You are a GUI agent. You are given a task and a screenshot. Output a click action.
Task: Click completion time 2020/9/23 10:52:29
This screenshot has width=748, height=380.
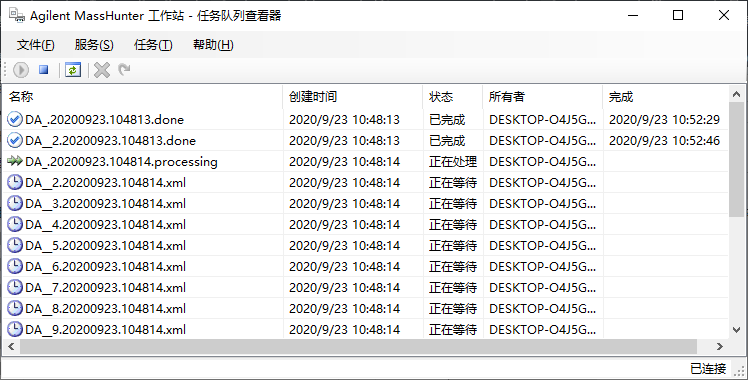click(664, 119)
